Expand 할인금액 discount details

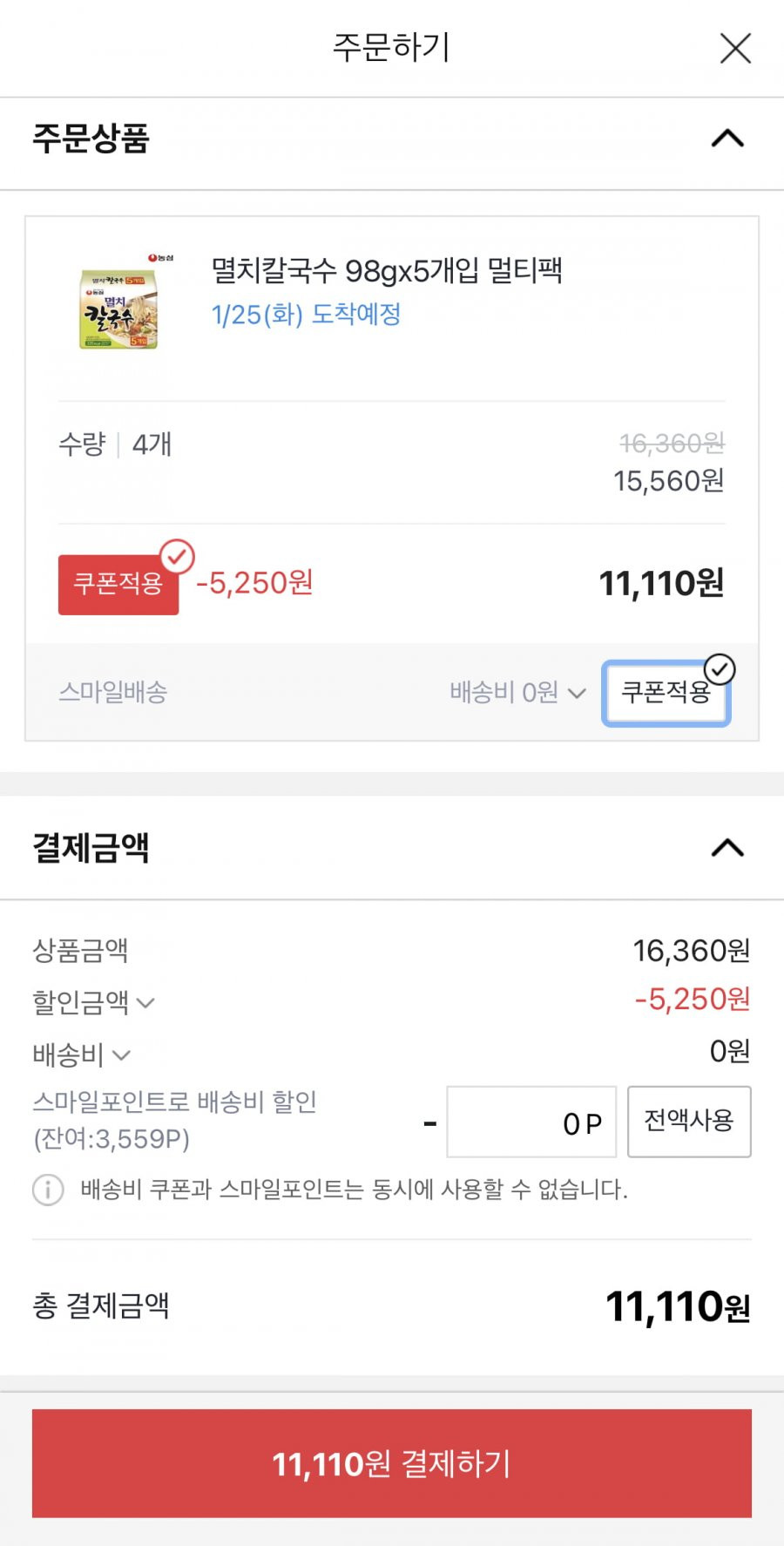pos(93,1002)
